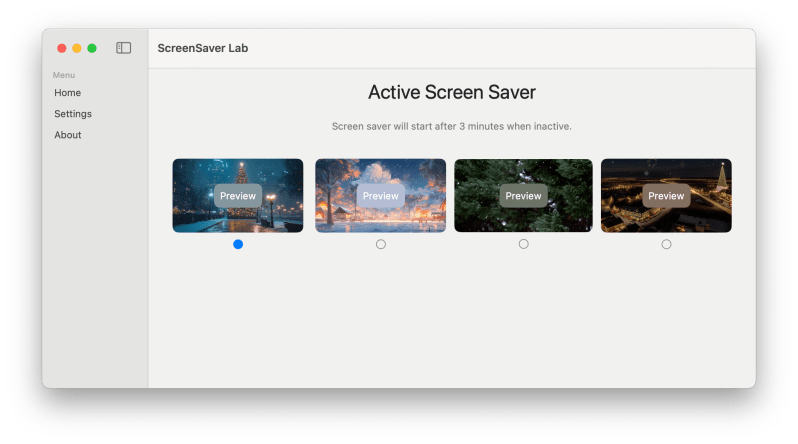Toggle the sidebar with the panel icon
Image resolution: width=798 pixels, height=444 pixels.
(x=124, y=48)
